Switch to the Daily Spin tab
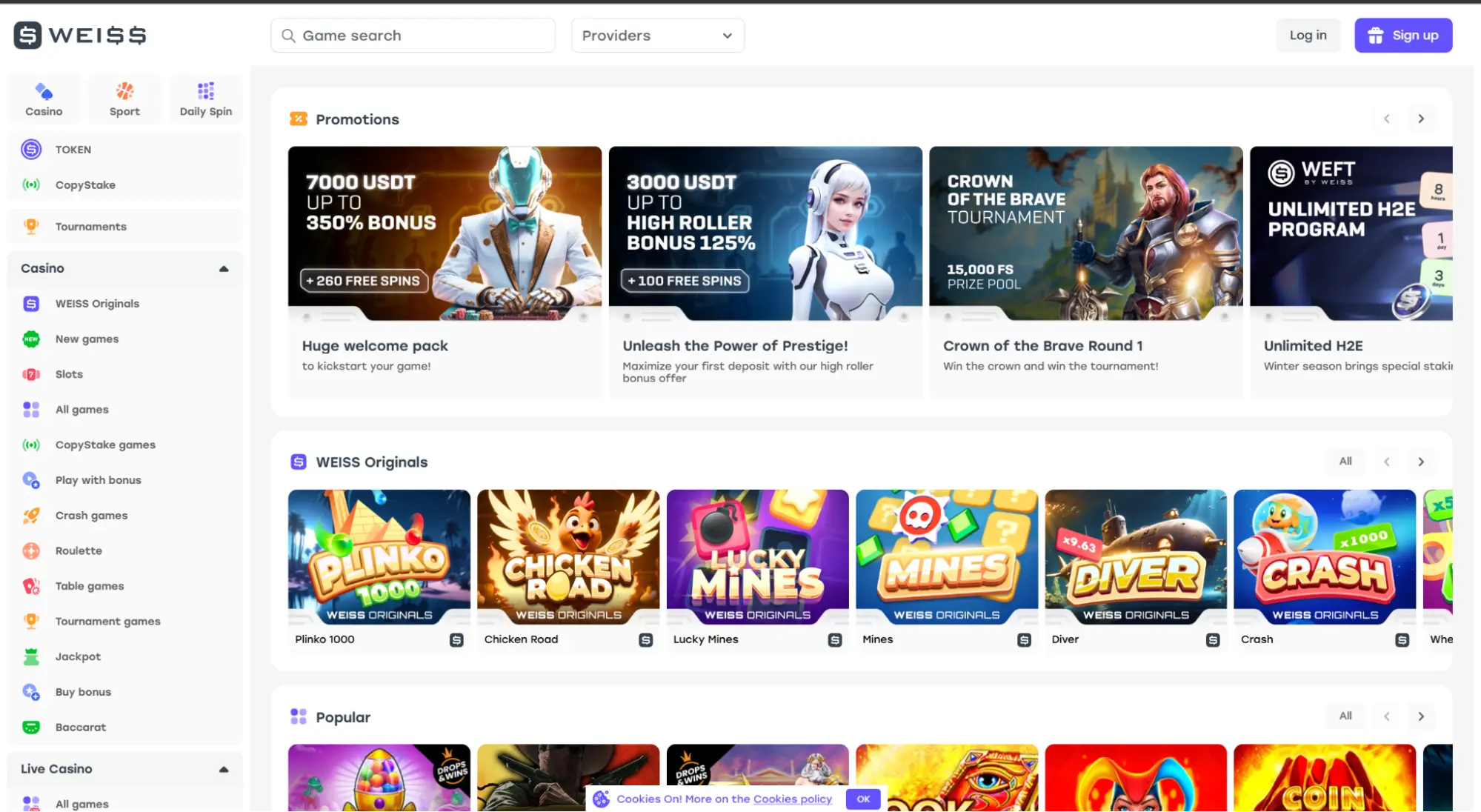 click(x=205, y=99)
